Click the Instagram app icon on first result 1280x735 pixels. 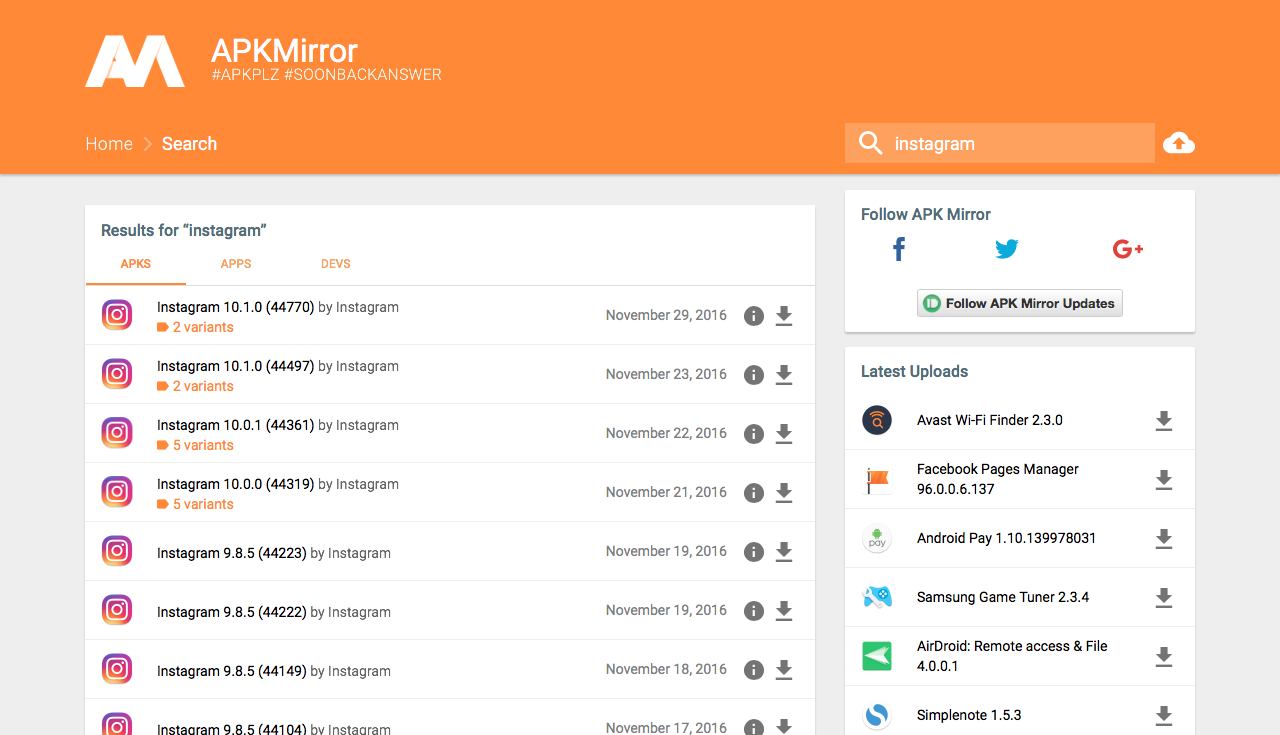point(117,314)
